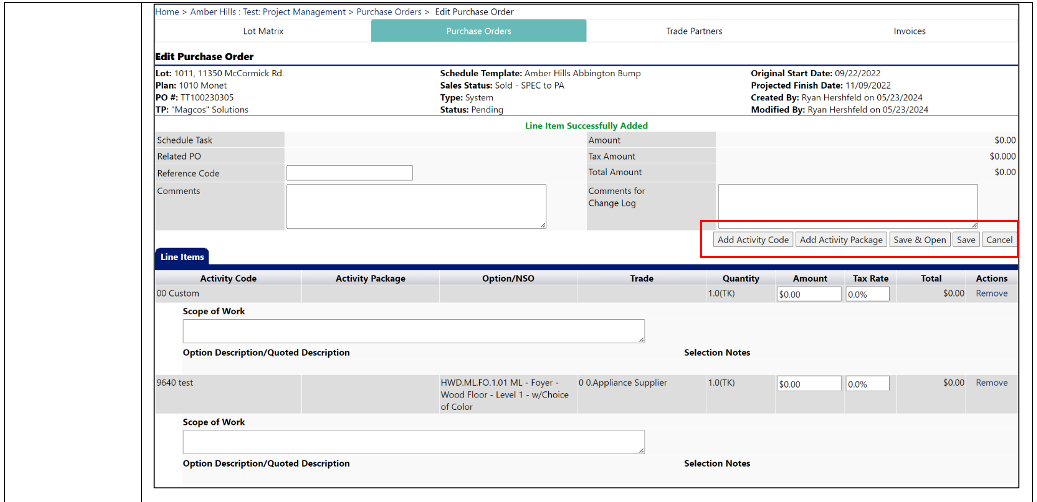Click the Tax Rate column header
The image size is (1037, 502).
(869, 278)
